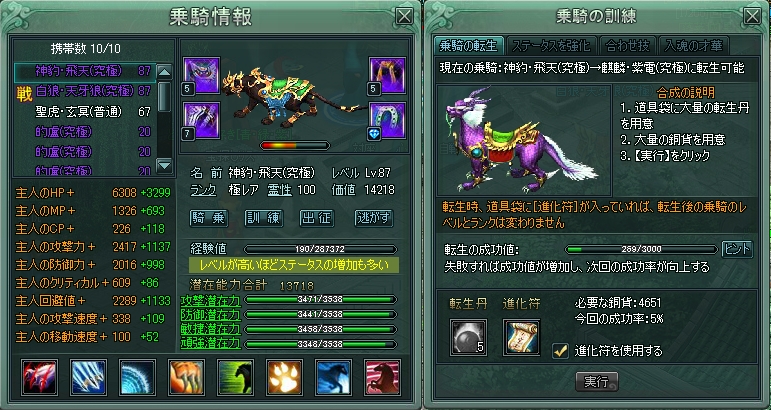Select 聖虎·玄冥(普通) in the mount list
Screen dimensions: 771x410
click(x=85, y=112)
